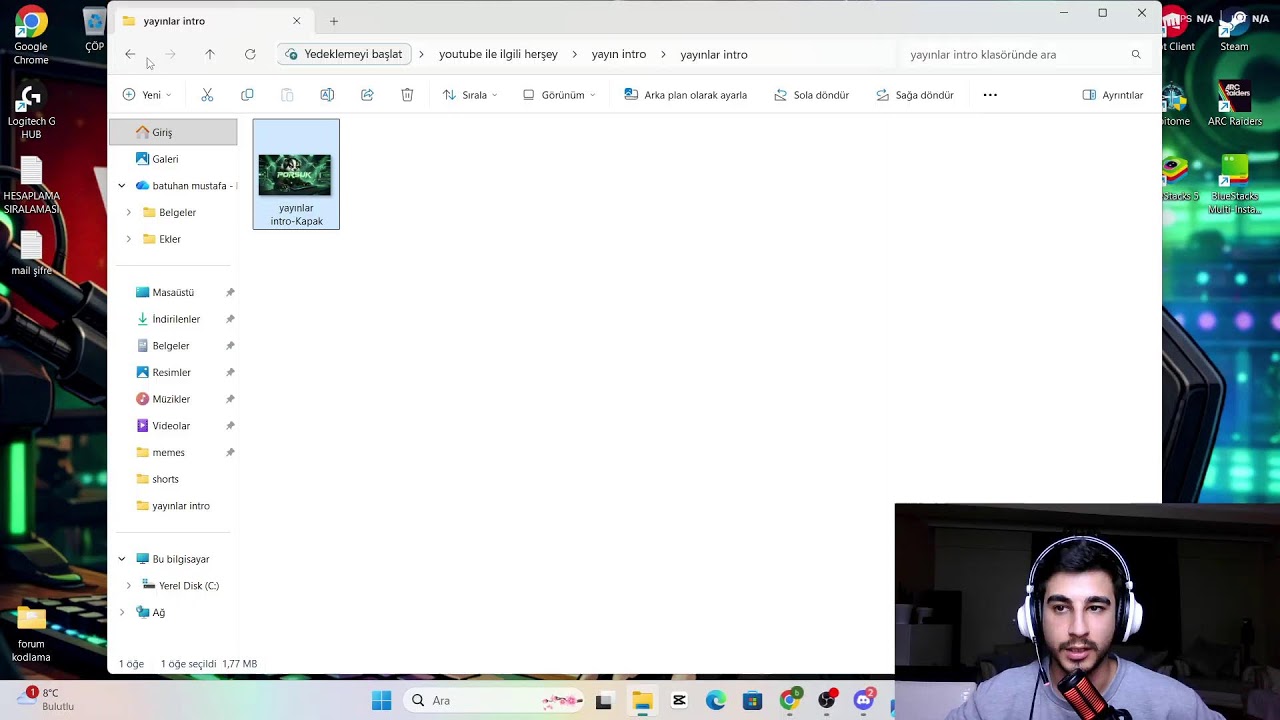Open Chrome from the taskbar
This screenshot has height=720, width=1280.
coord(790,701)
